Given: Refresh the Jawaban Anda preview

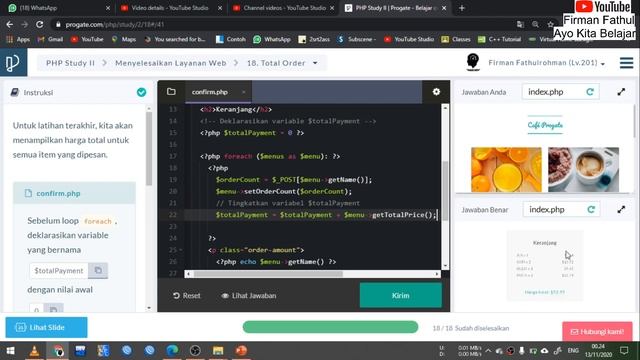Looking at the screenshot, I should point(590,92).
